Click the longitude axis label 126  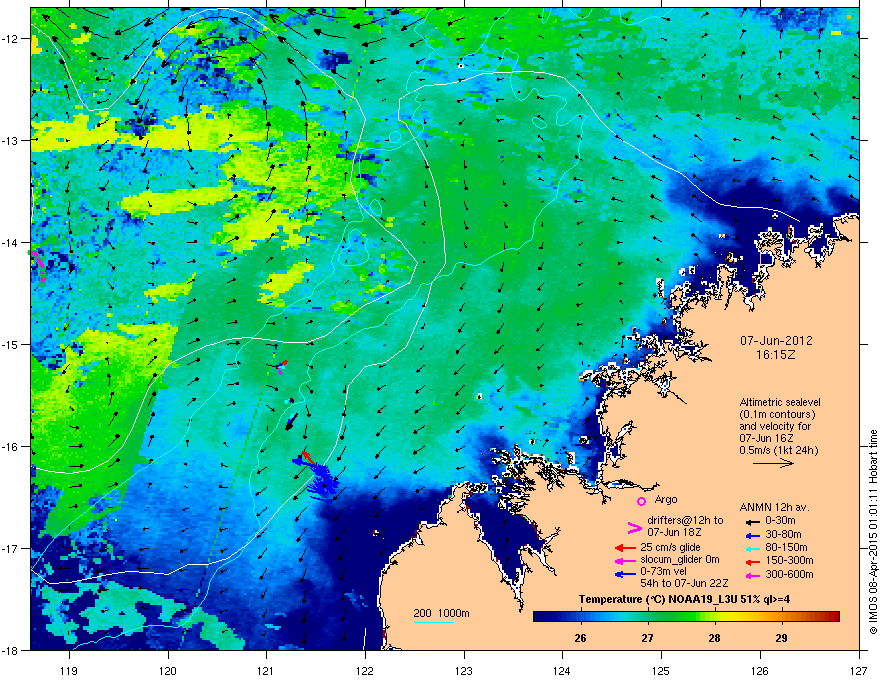tap(760, 670)
